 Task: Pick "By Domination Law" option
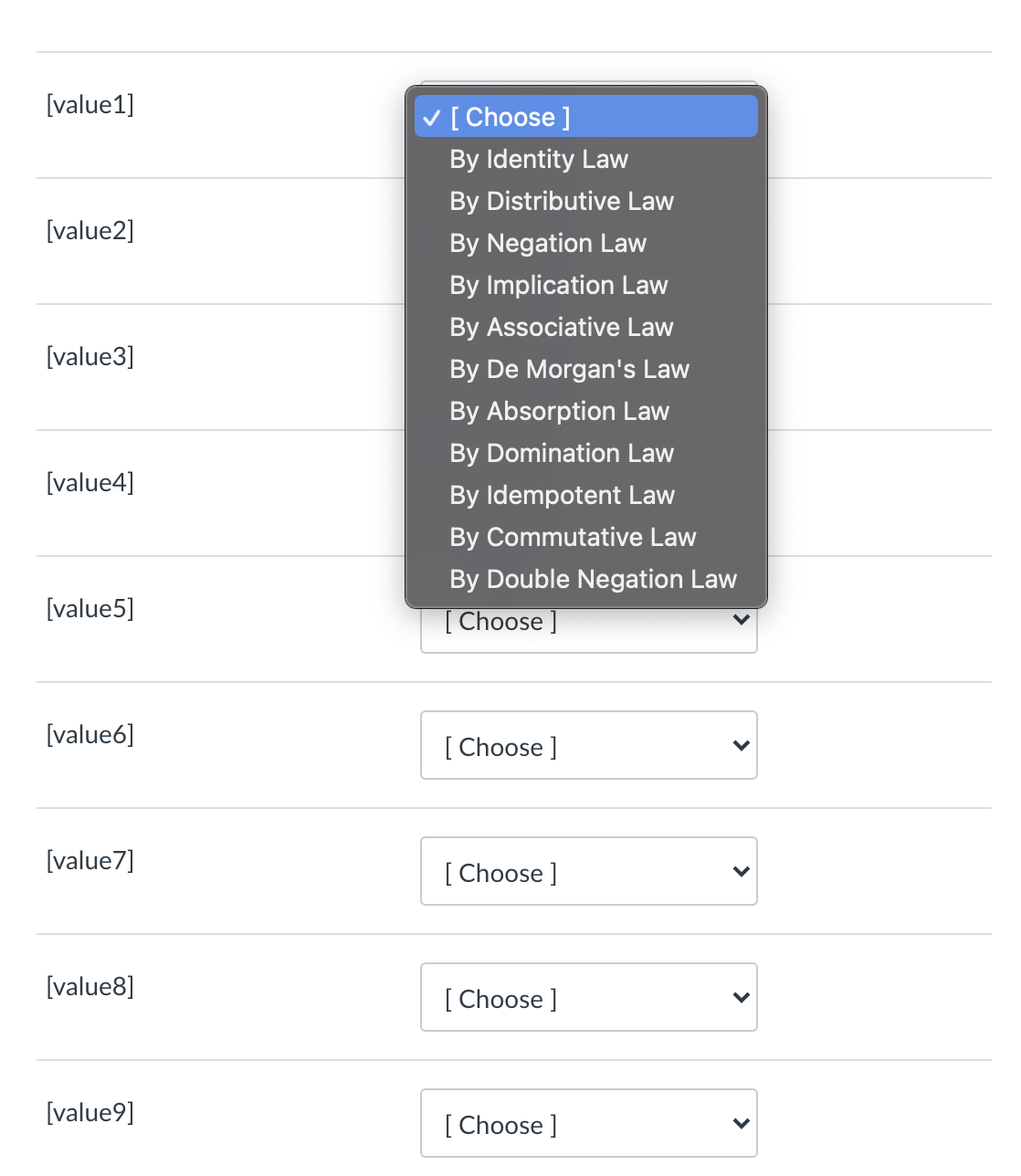(x=561, y=453)
